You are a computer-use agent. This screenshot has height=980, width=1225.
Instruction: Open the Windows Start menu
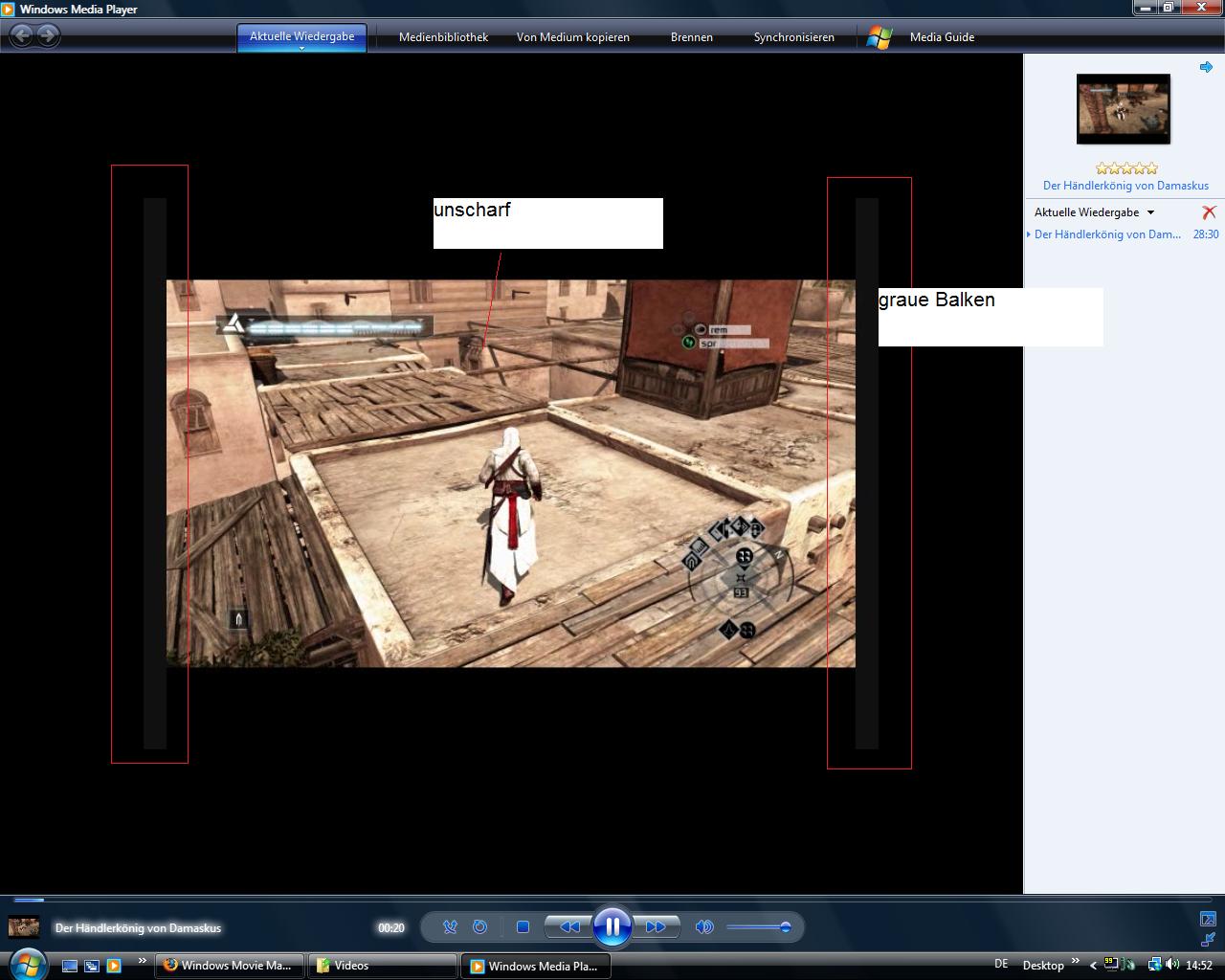pyautogui.click(x=27, y=963)
